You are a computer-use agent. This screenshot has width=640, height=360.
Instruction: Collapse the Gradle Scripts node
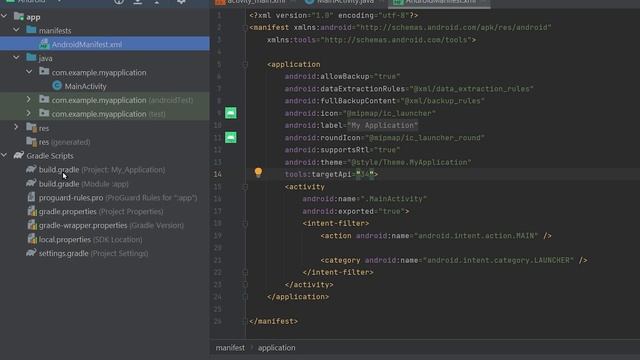coord(4,155)
